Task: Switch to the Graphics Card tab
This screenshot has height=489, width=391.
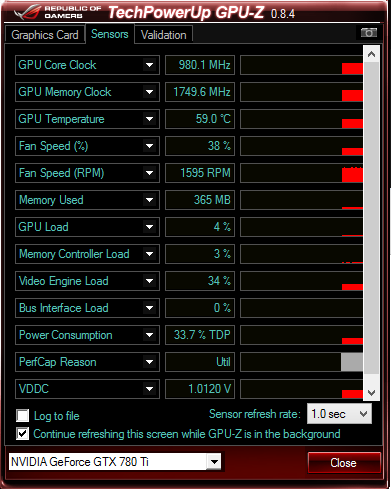Action: click(45, 35)
